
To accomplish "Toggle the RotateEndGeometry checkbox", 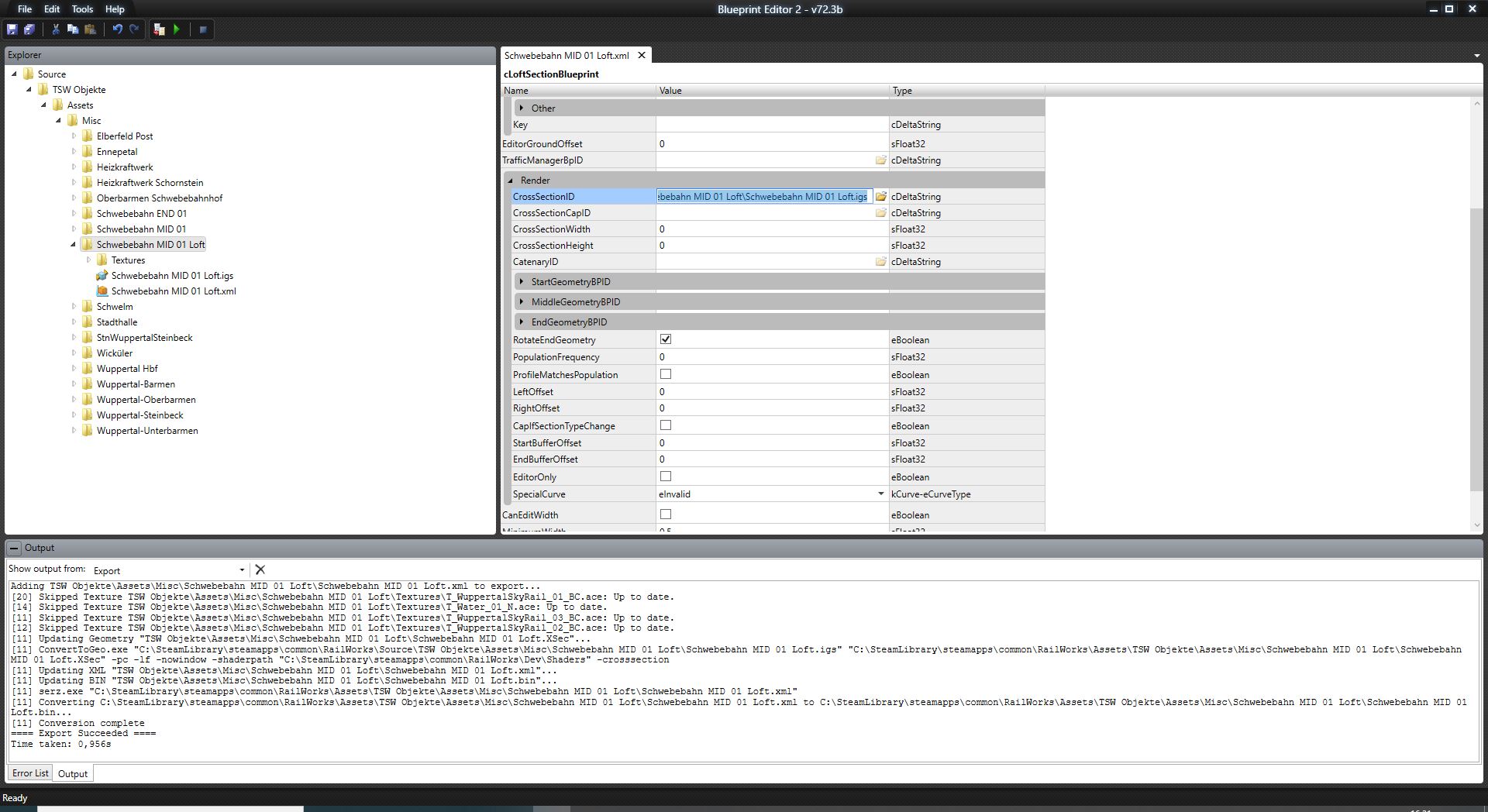I will [x=666, y=339].
